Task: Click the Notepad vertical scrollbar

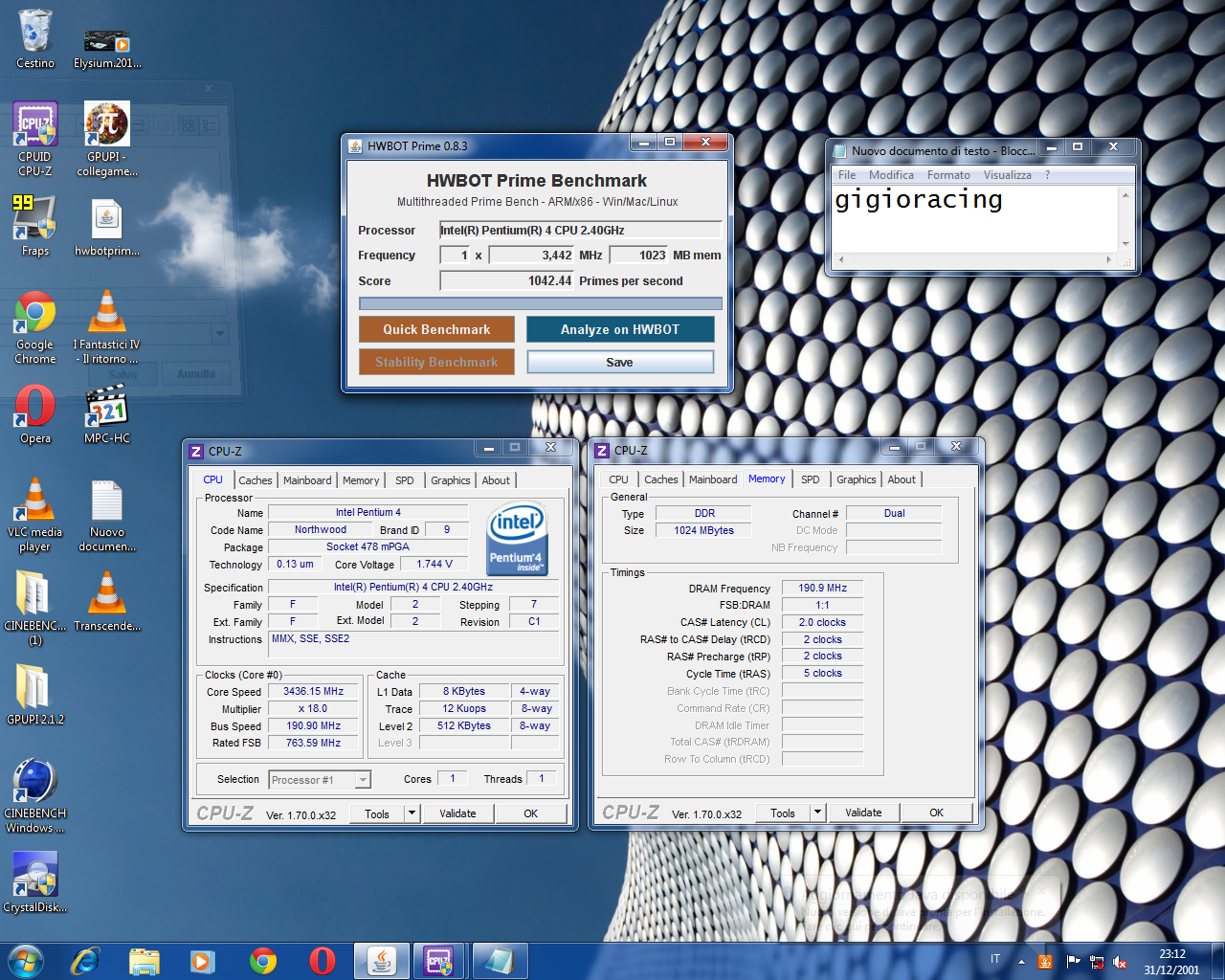Action: click(1125, 219)
